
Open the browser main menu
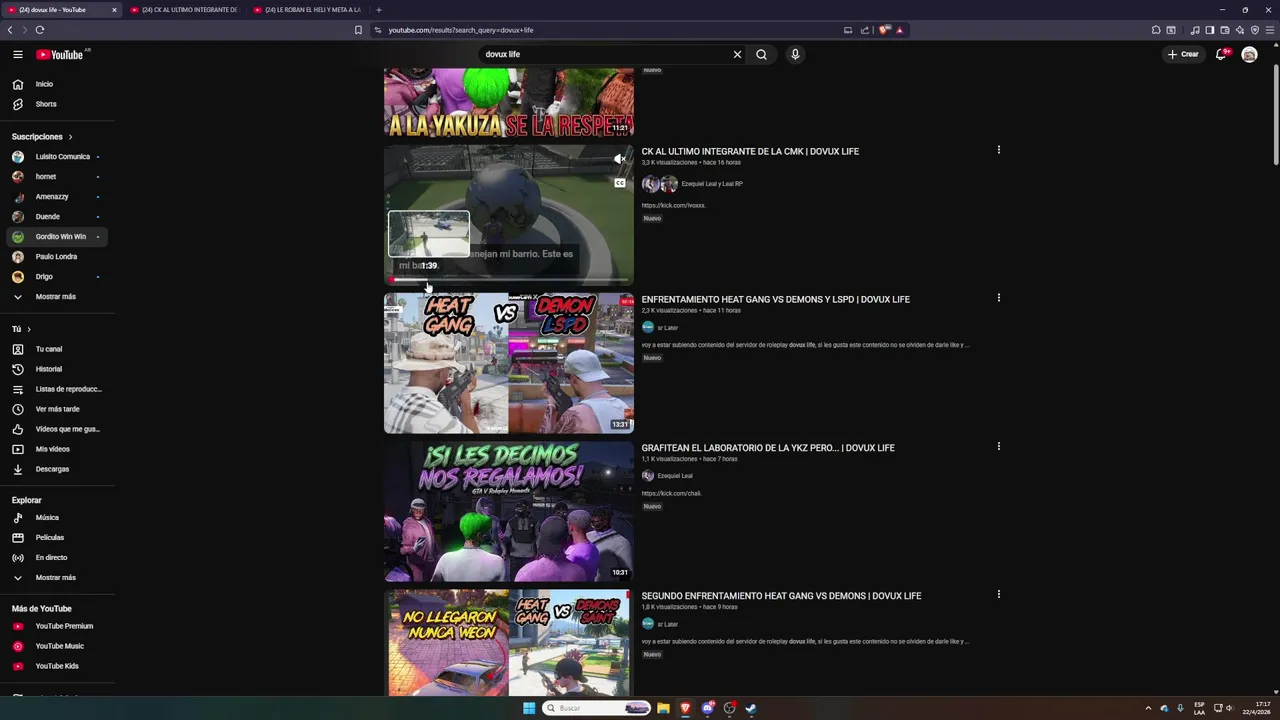[1270, 30]
